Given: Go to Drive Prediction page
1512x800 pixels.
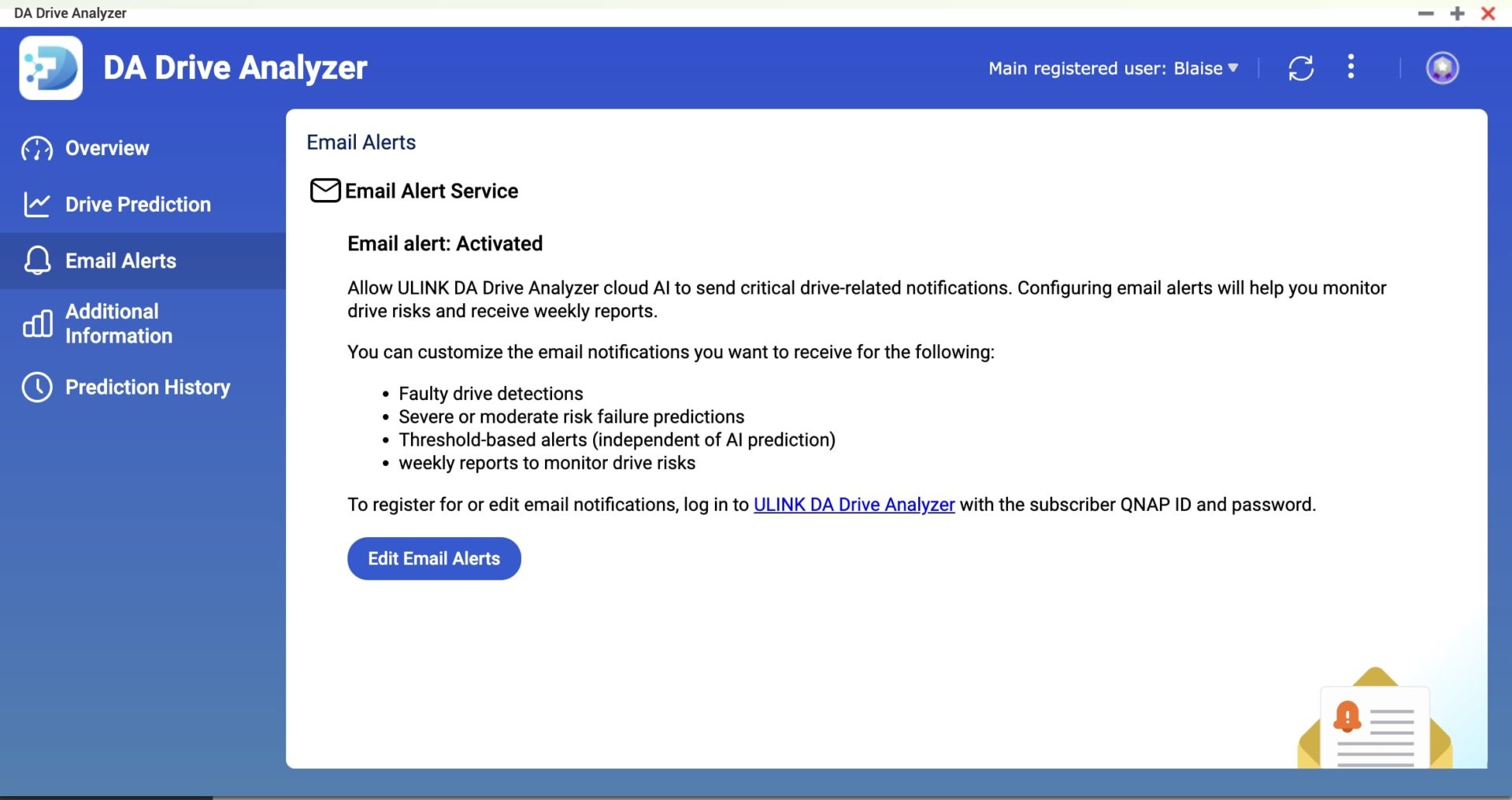Looking at the screenshot, I should pos(143,205).
